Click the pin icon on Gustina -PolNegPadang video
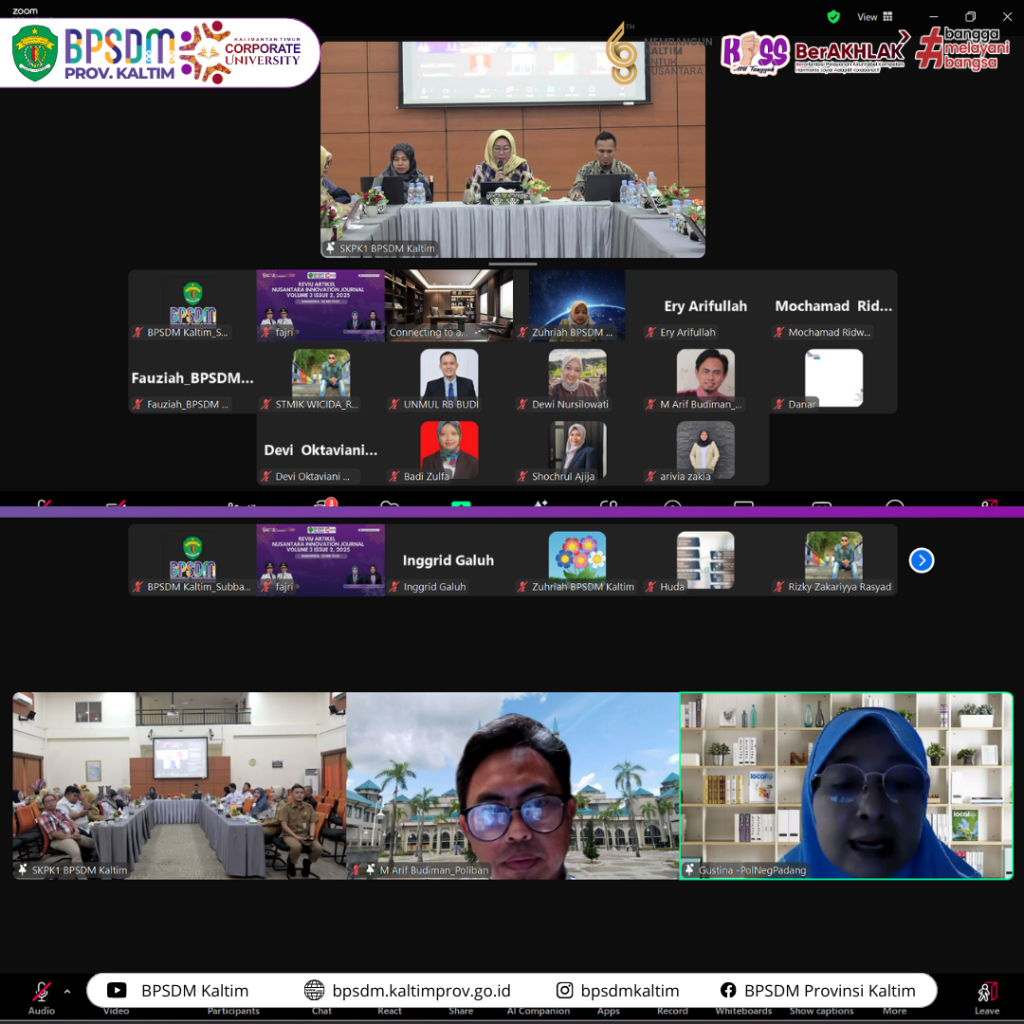 point(689,870)
